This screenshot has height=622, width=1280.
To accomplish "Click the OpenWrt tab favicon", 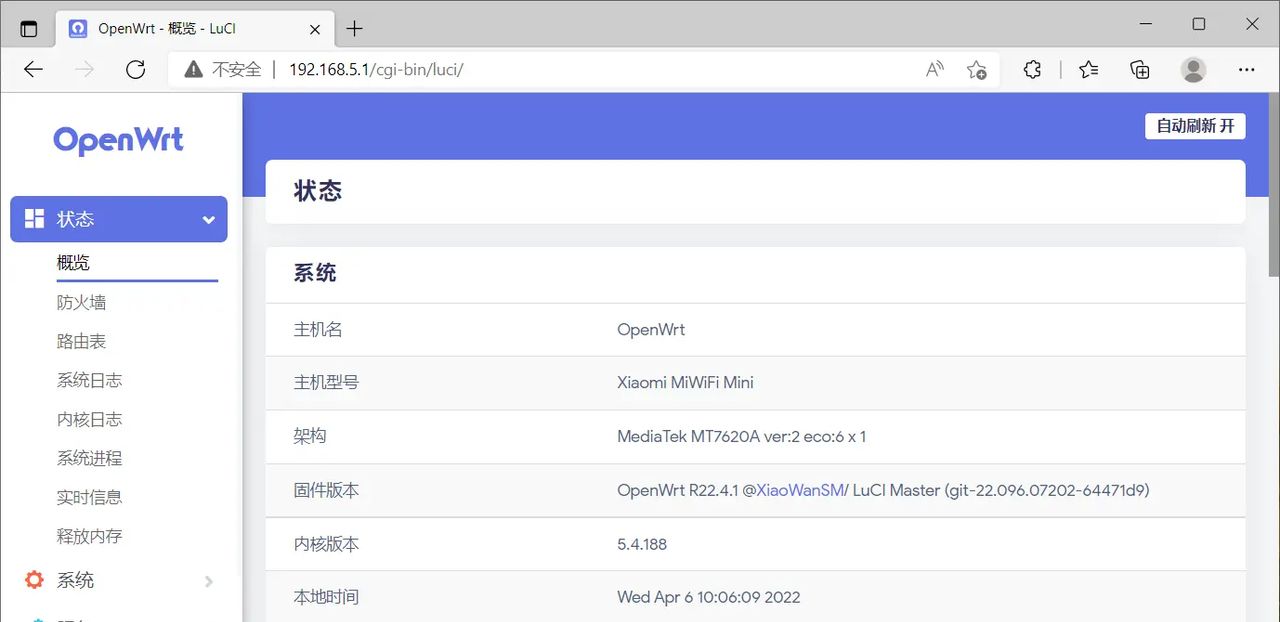I will (77, 29).
